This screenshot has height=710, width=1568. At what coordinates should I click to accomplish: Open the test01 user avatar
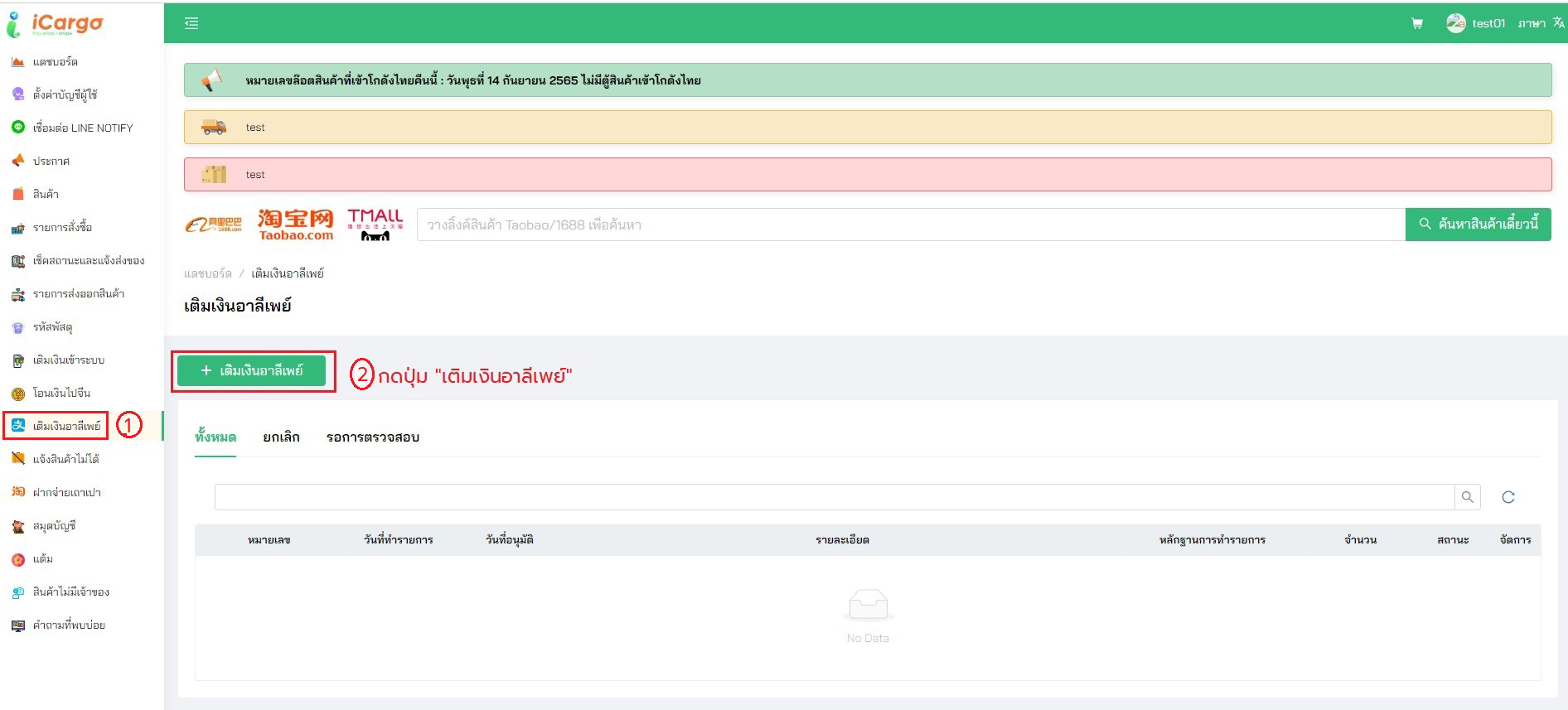[x=1455, y=23]
